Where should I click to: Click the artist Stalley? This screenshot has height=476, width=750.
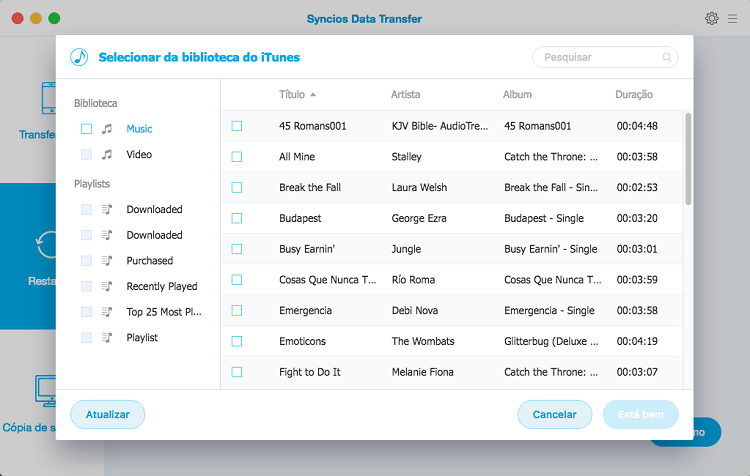(407, 156)
